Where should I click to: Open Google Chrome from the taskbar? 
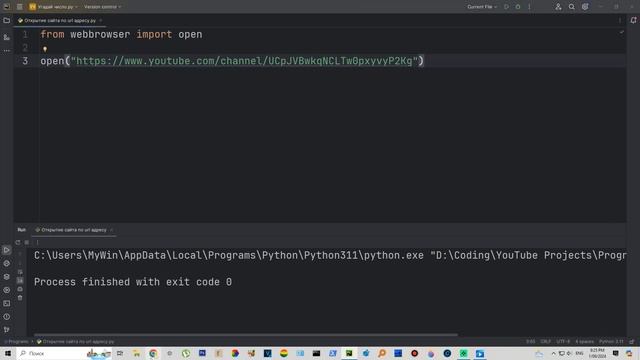[153, 353]
